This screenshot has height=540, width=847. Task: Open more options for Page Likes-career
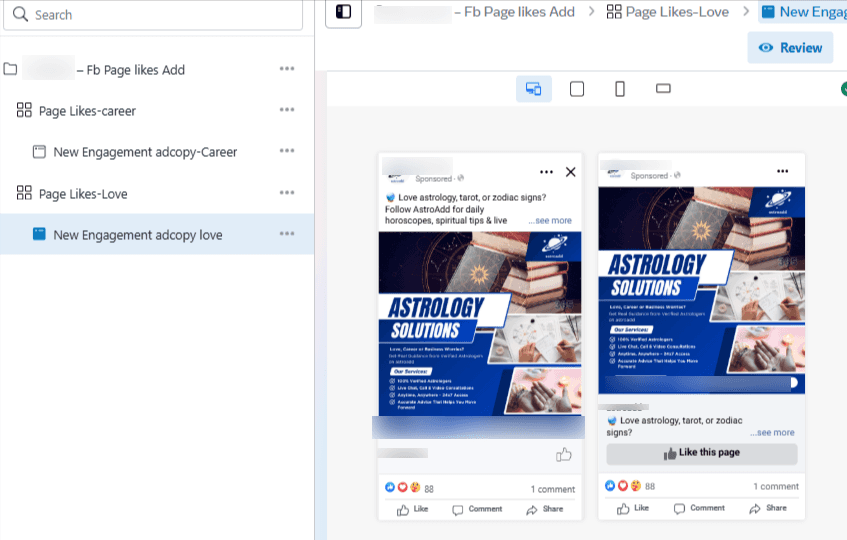point(287,110)
